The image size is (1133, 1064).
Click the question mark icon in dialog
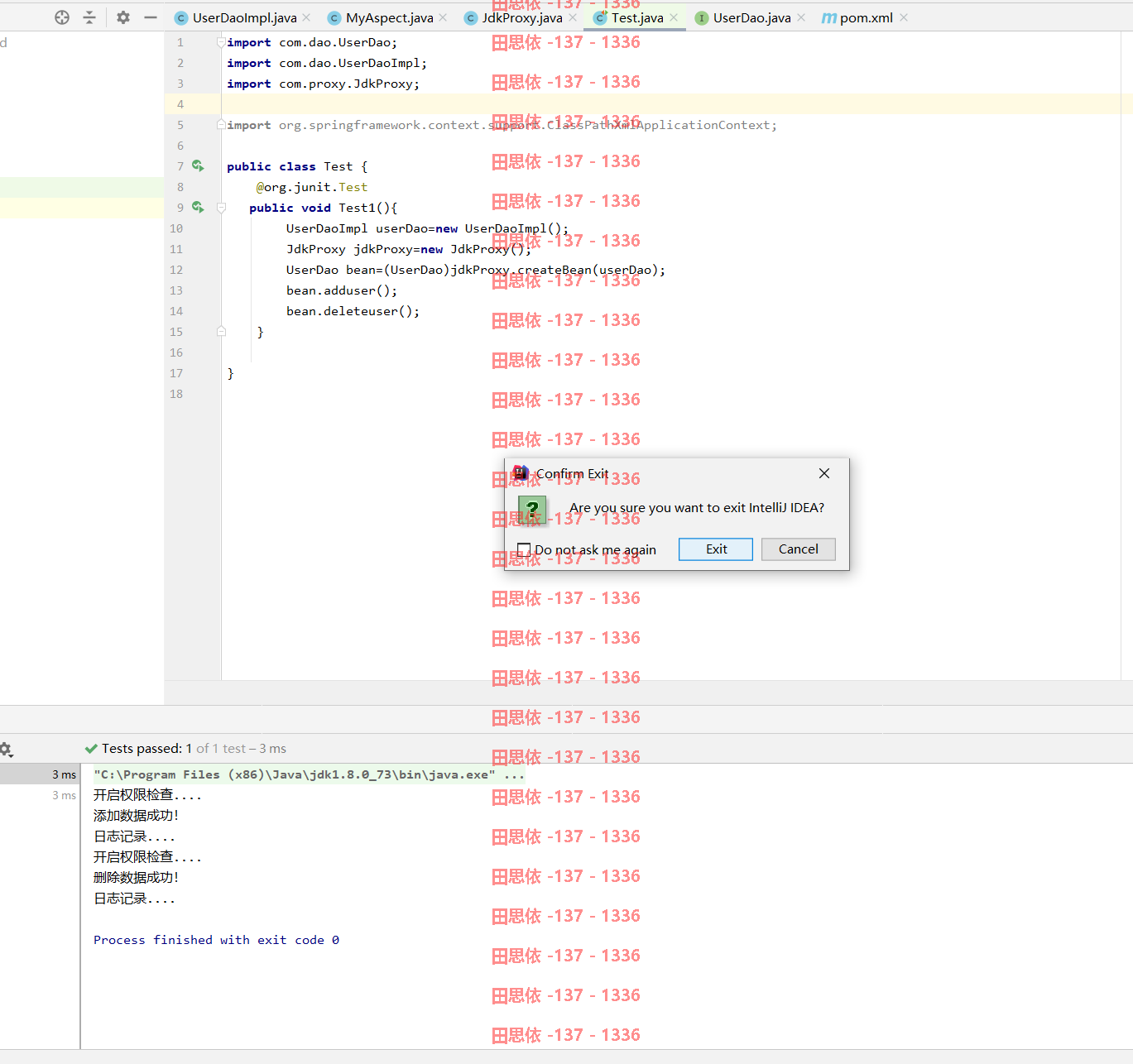click(x=532, y=510)
